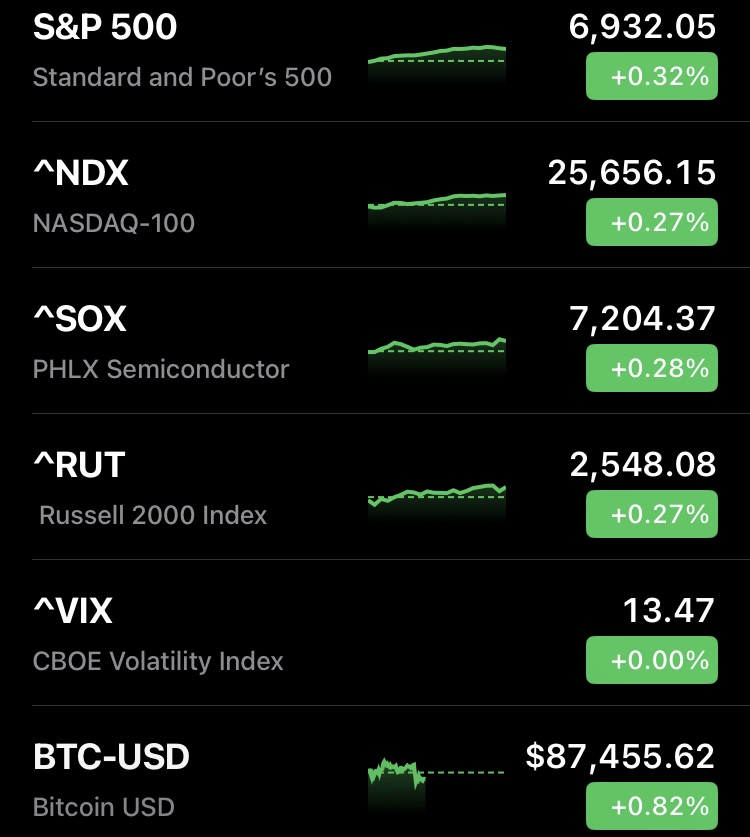Select the ^NDX ticker symbol
The image size is (750, 837).
(x=81, y=174)
